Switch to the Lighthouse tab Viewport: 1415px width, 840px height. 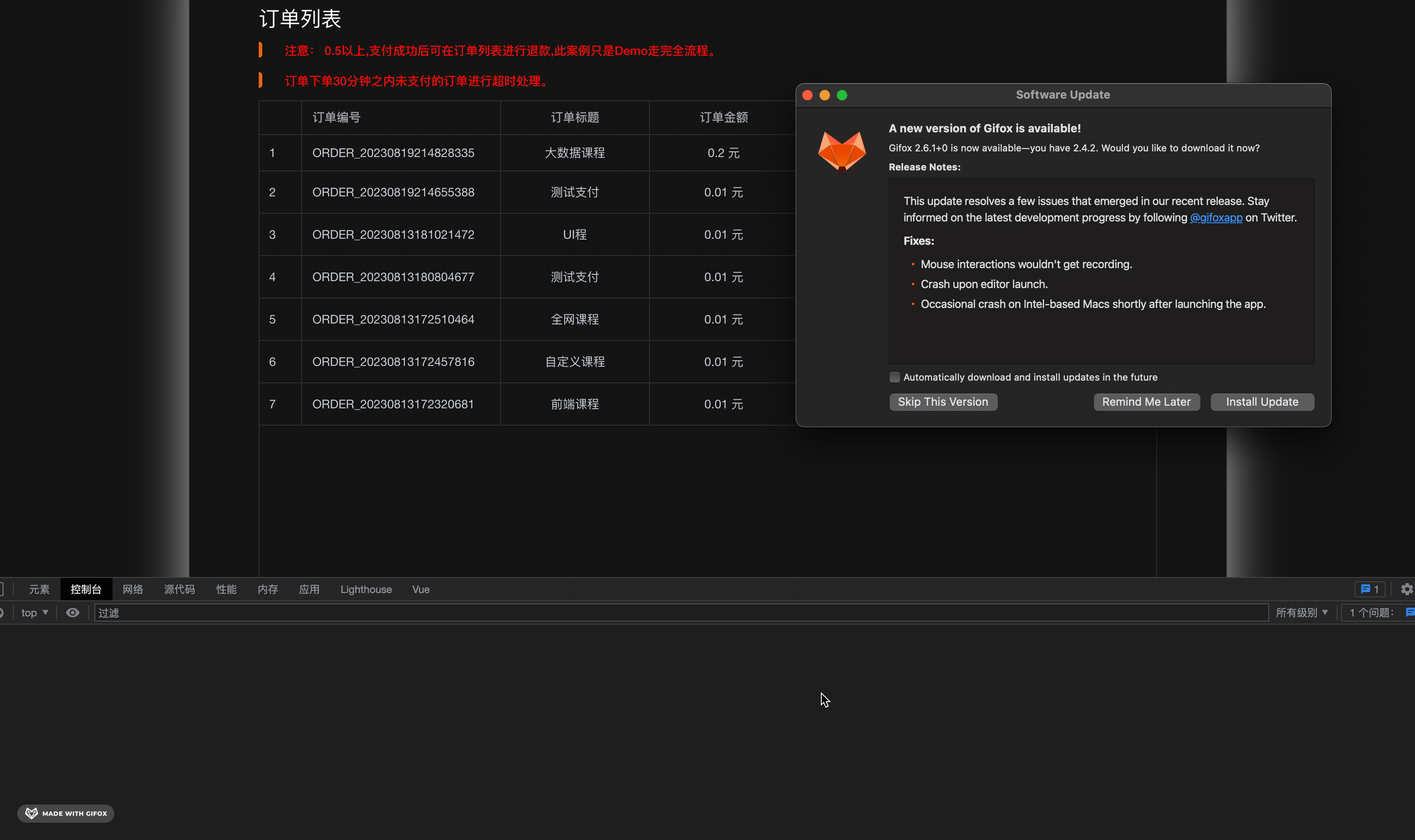coord(366,589)
